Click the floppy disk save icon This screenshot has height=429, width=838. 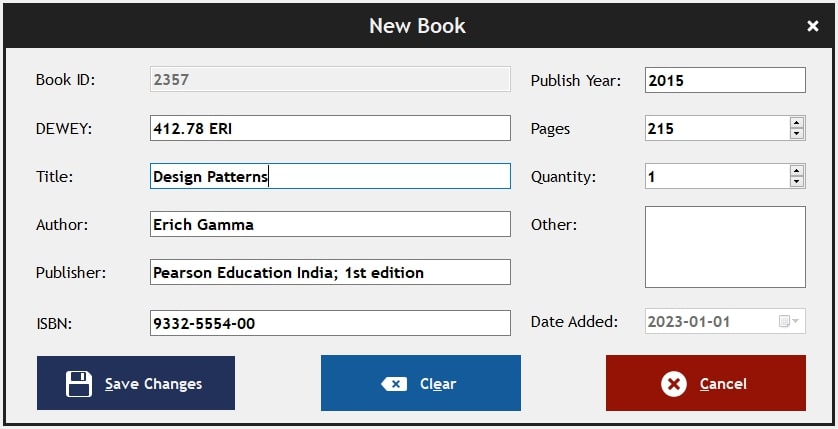79,384
